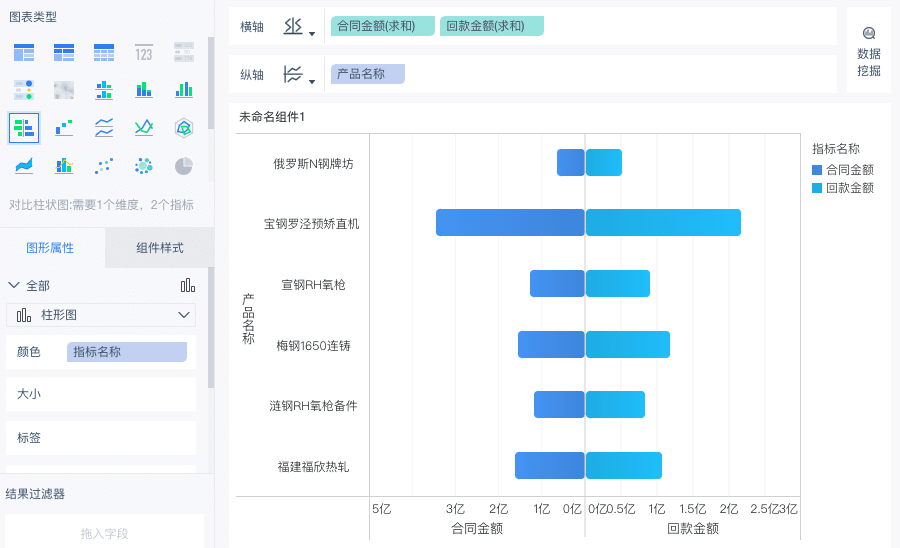Screen dimensions: 900x548
Task: Switch to the 图形属性 tab
Action: click(51, 248)
